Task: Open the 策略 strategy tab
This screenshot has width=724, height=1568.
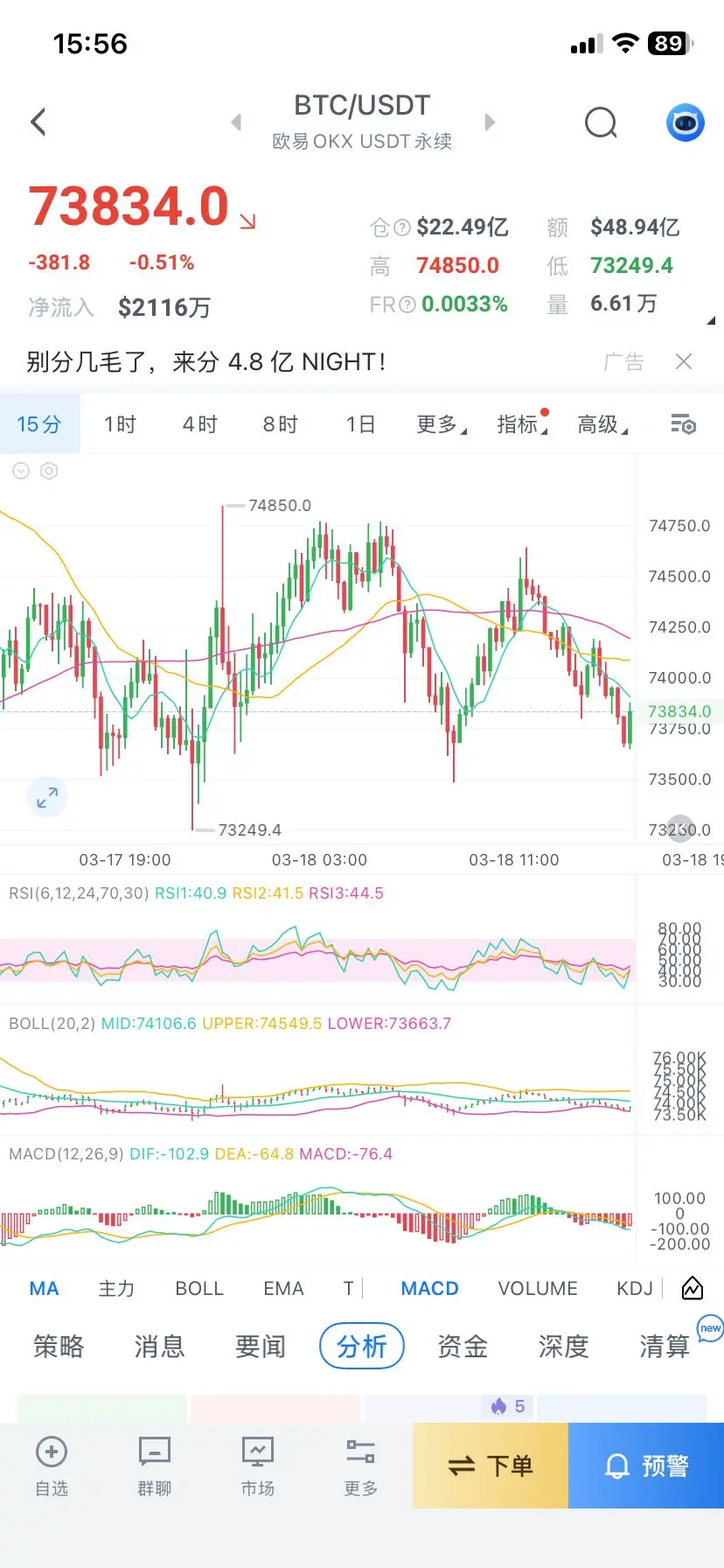Action: click(59, 1346)
